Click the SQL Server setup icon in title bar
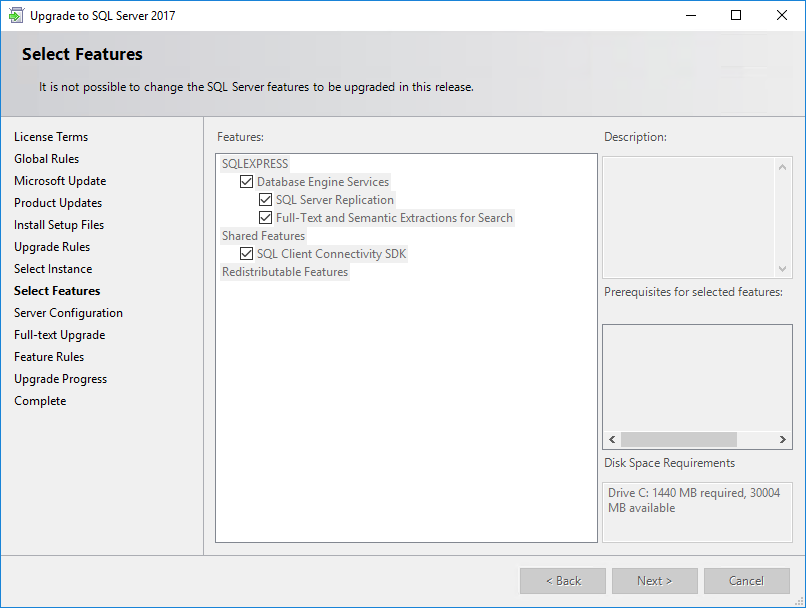The image size is (806, 608). tap(16, 15)
